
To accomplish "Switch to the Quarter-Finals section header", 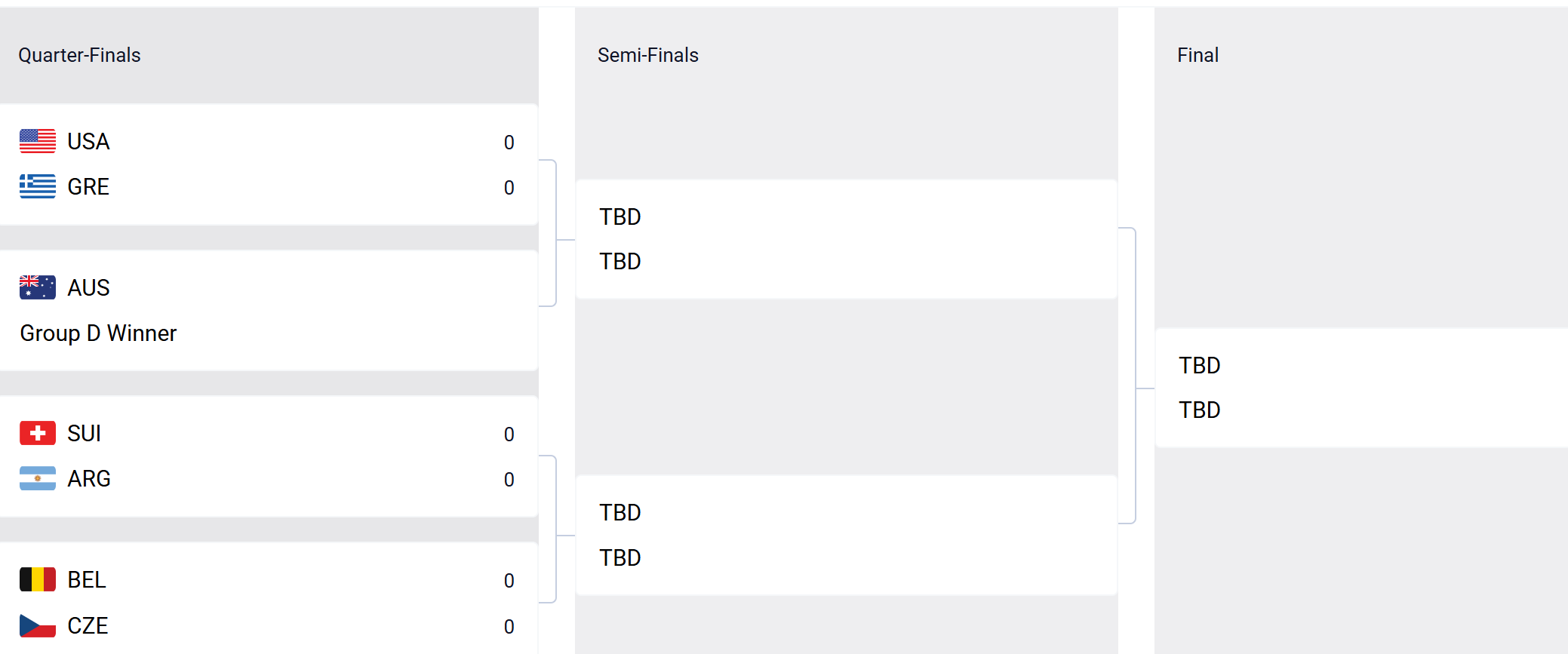I will (80, 54).
